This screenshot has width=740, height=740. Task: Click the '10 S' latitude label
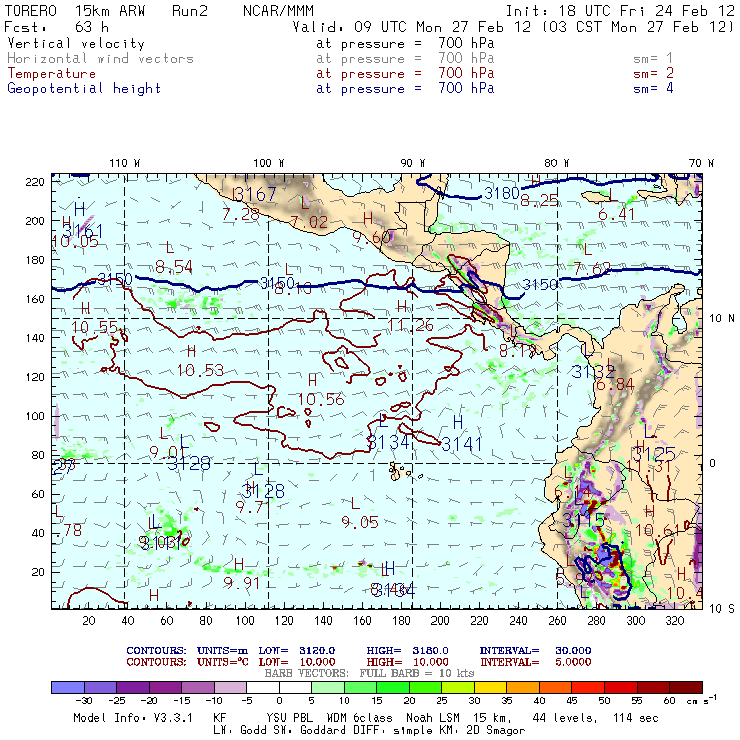pyautogui.click(x=722, y=609)
